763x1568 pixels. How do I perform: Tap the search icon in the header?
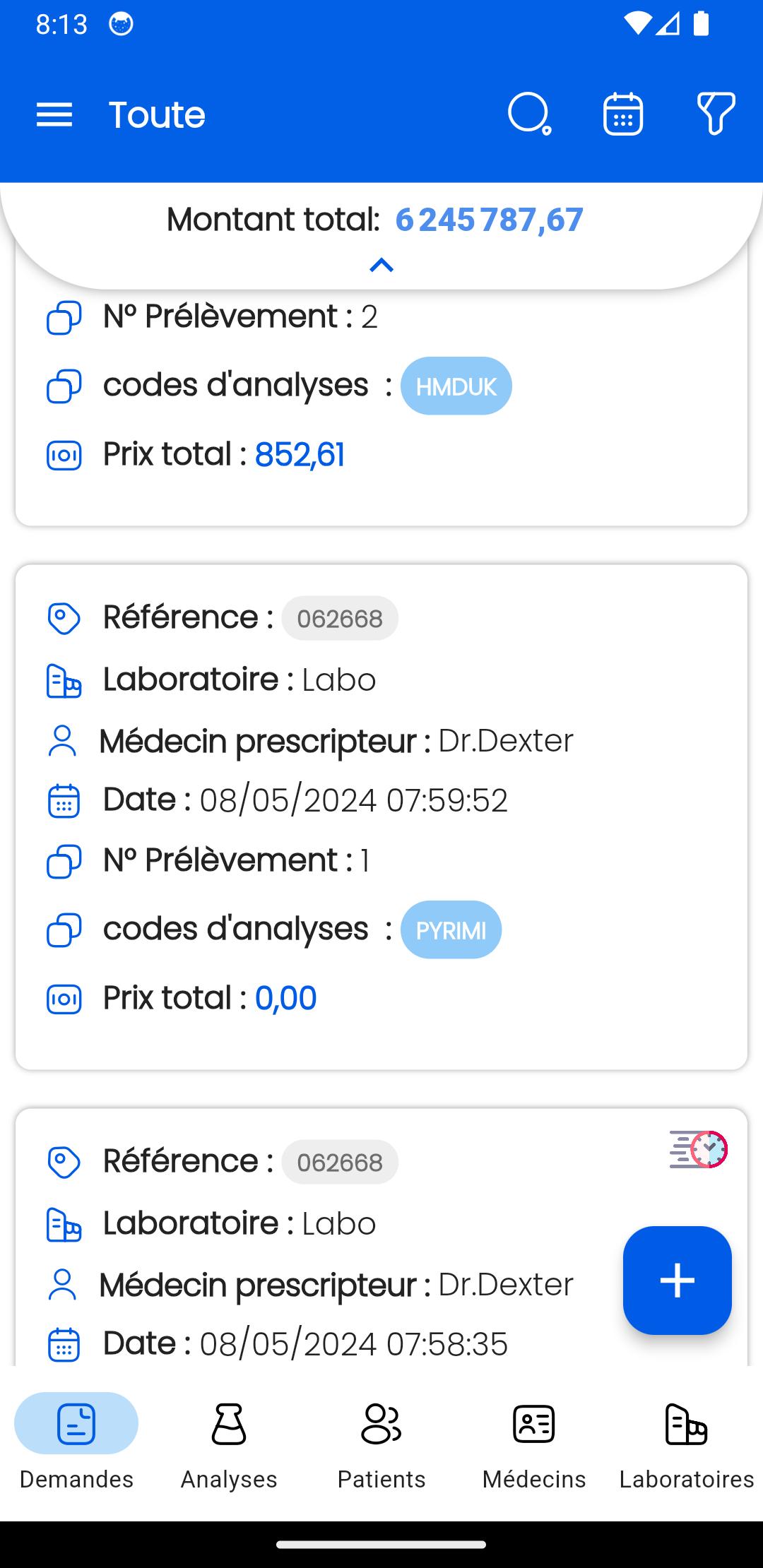click(529, 114)
